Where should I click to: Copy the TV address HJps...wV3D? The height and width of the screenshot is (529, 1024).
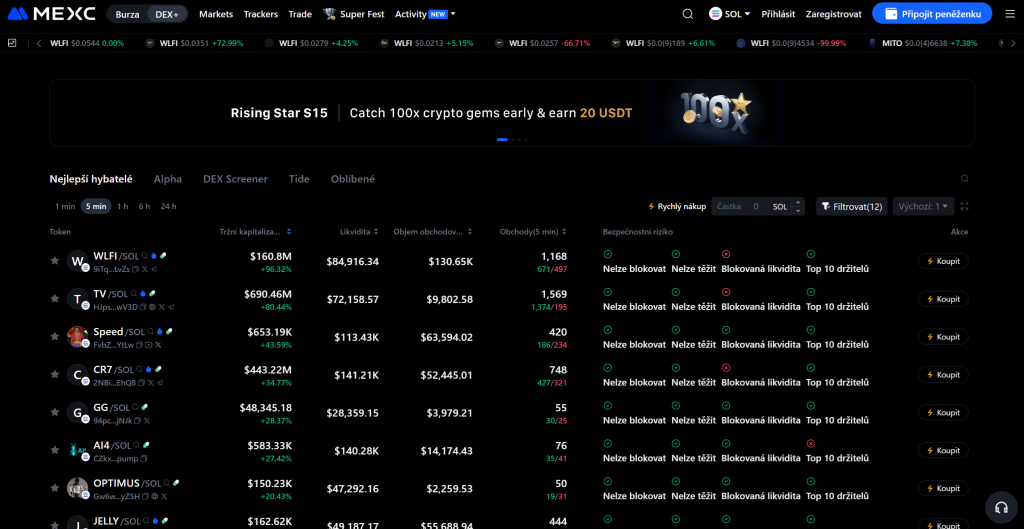coord(143,307)
